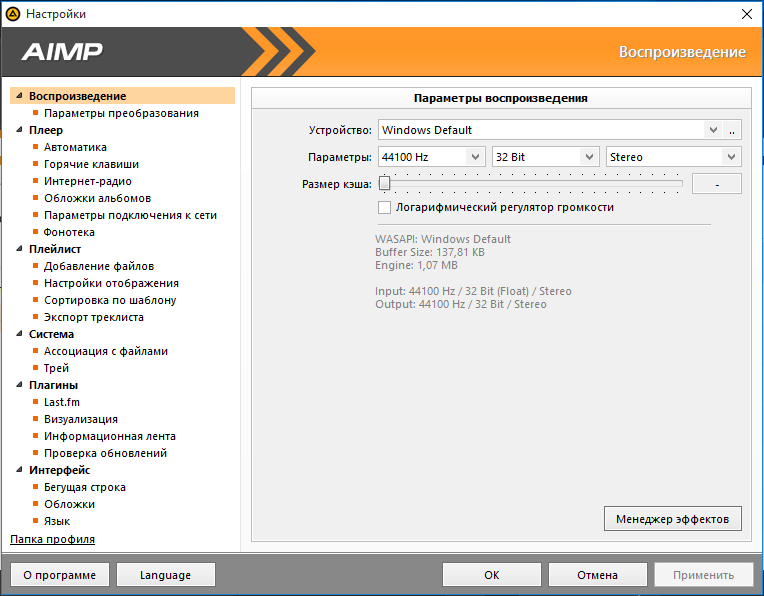Click the Language button
Viewport: 764px width, 596px height.
click(166, 575)
